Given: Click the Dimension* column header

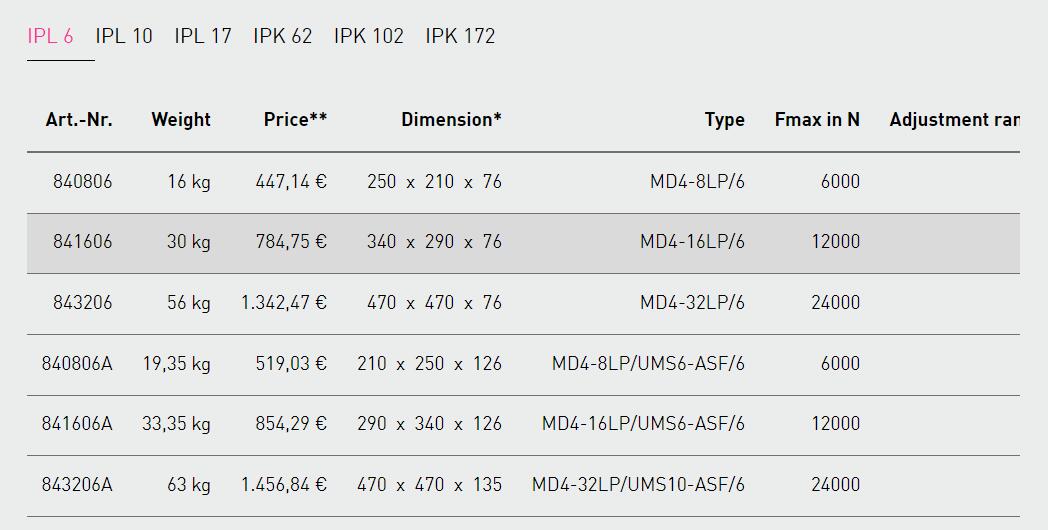Looking at the screenshot, I should point(451,120).
